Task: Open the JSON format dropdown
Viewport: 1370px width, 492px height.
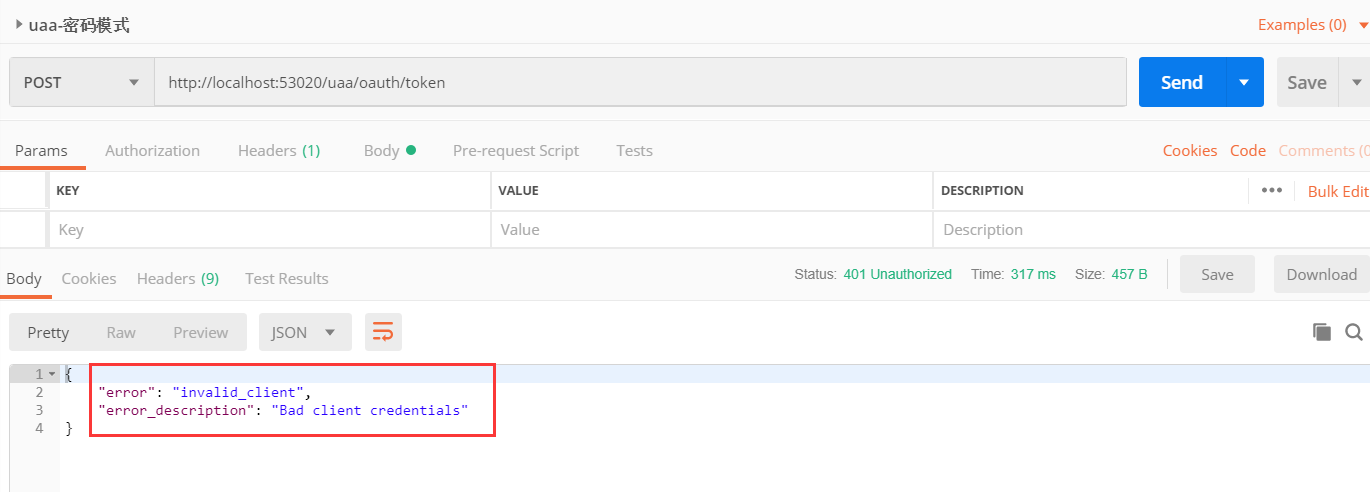Action: pos(305,332)
